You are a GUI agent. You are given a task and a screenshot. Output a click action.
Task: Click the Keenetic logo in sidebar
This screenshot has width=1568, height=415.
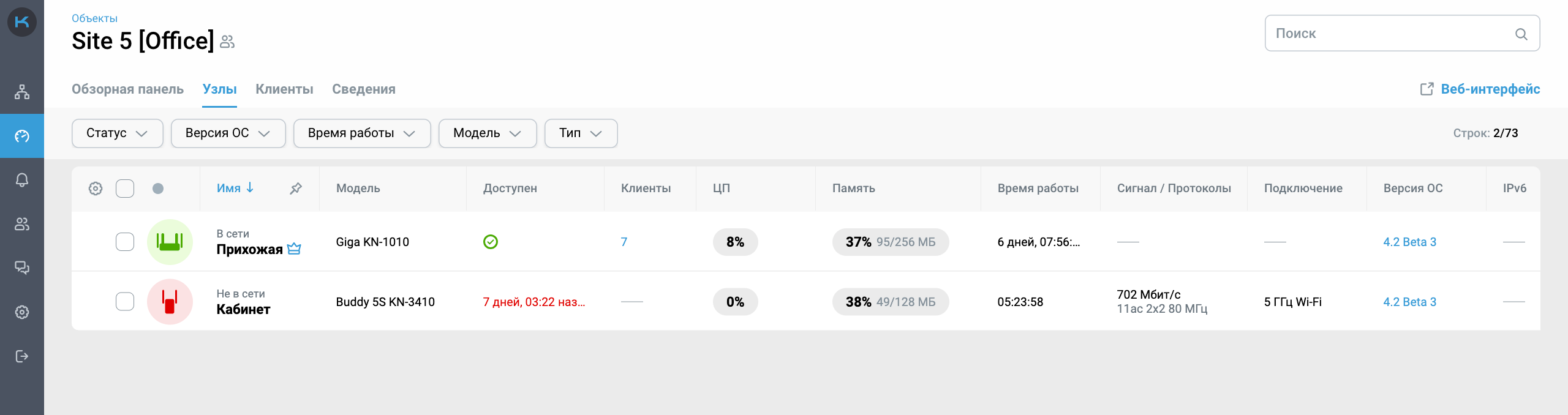pos(22,22)
